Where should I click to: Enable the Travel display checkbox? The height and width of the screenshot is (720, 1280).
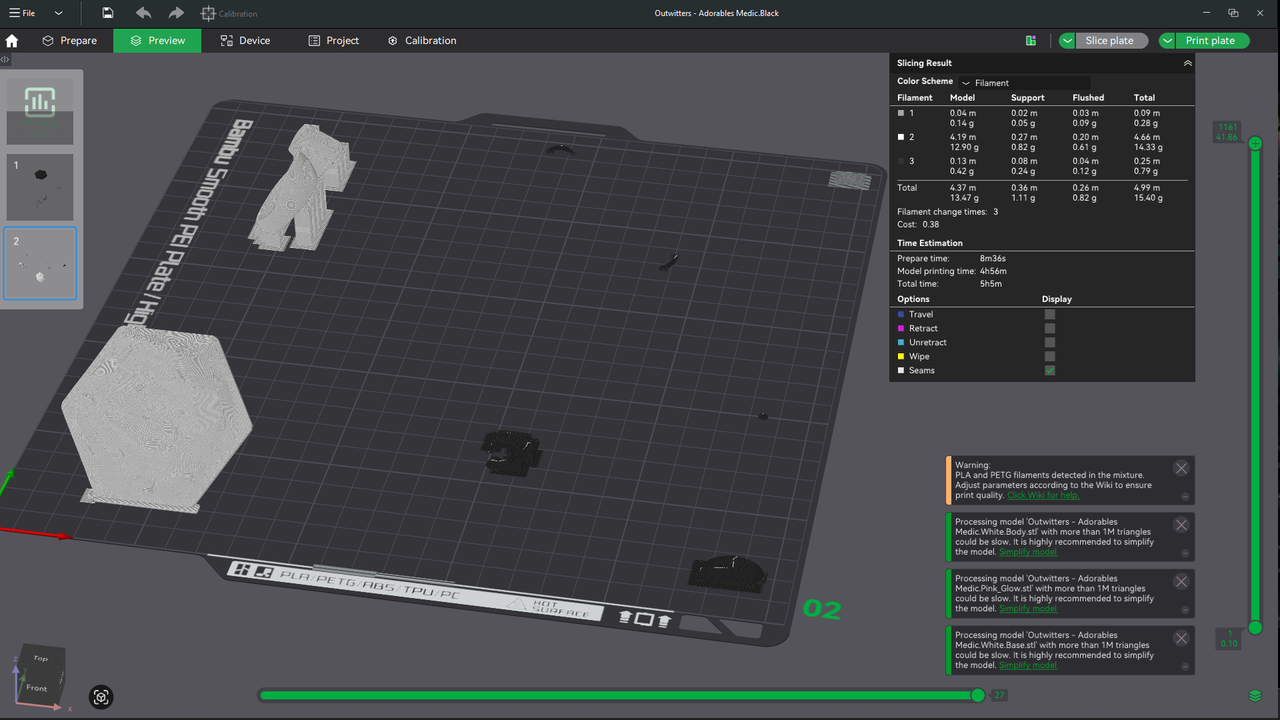(x=1049, y=314)
